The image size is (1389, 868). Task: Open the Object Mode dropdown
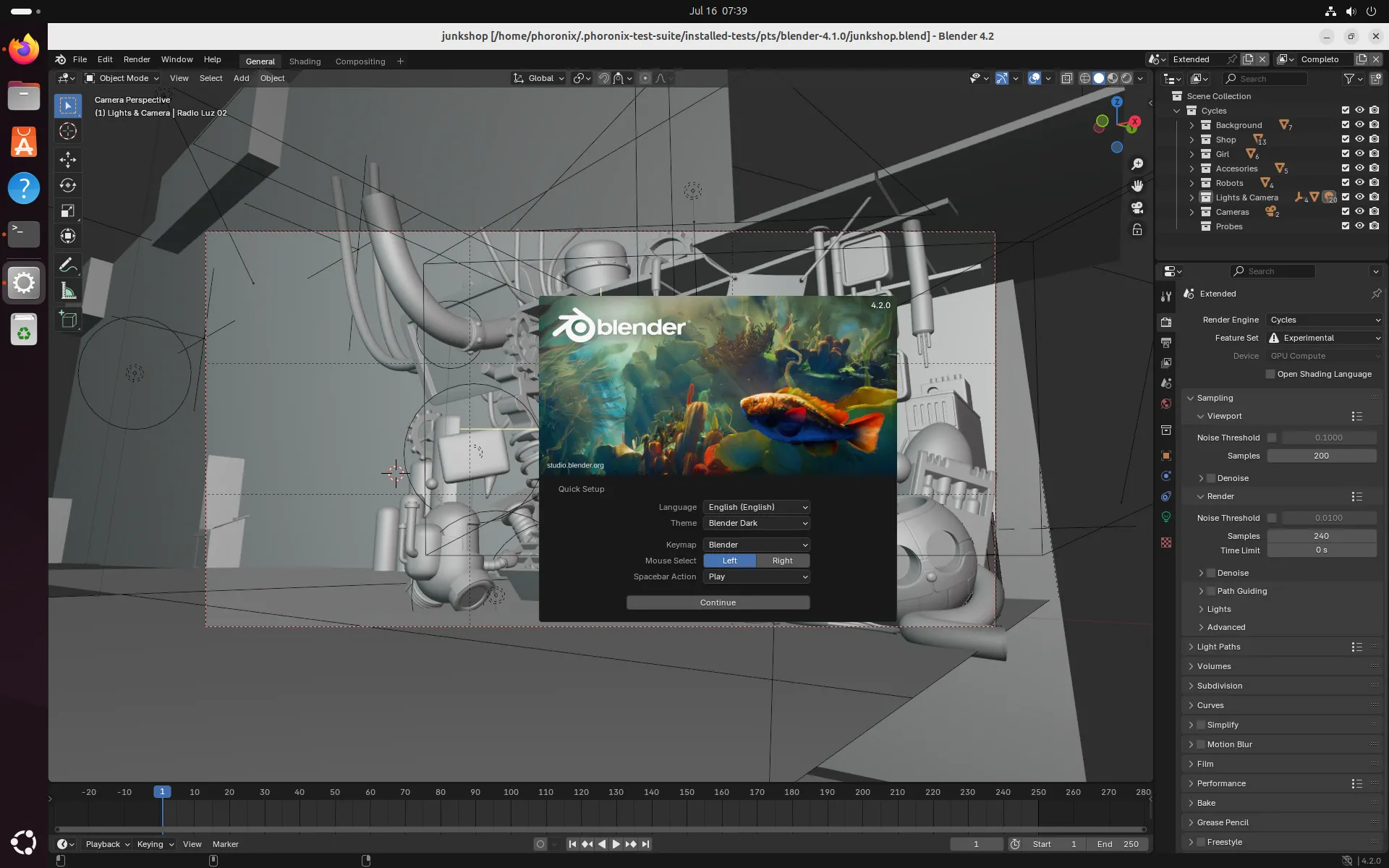pos(122,78)
